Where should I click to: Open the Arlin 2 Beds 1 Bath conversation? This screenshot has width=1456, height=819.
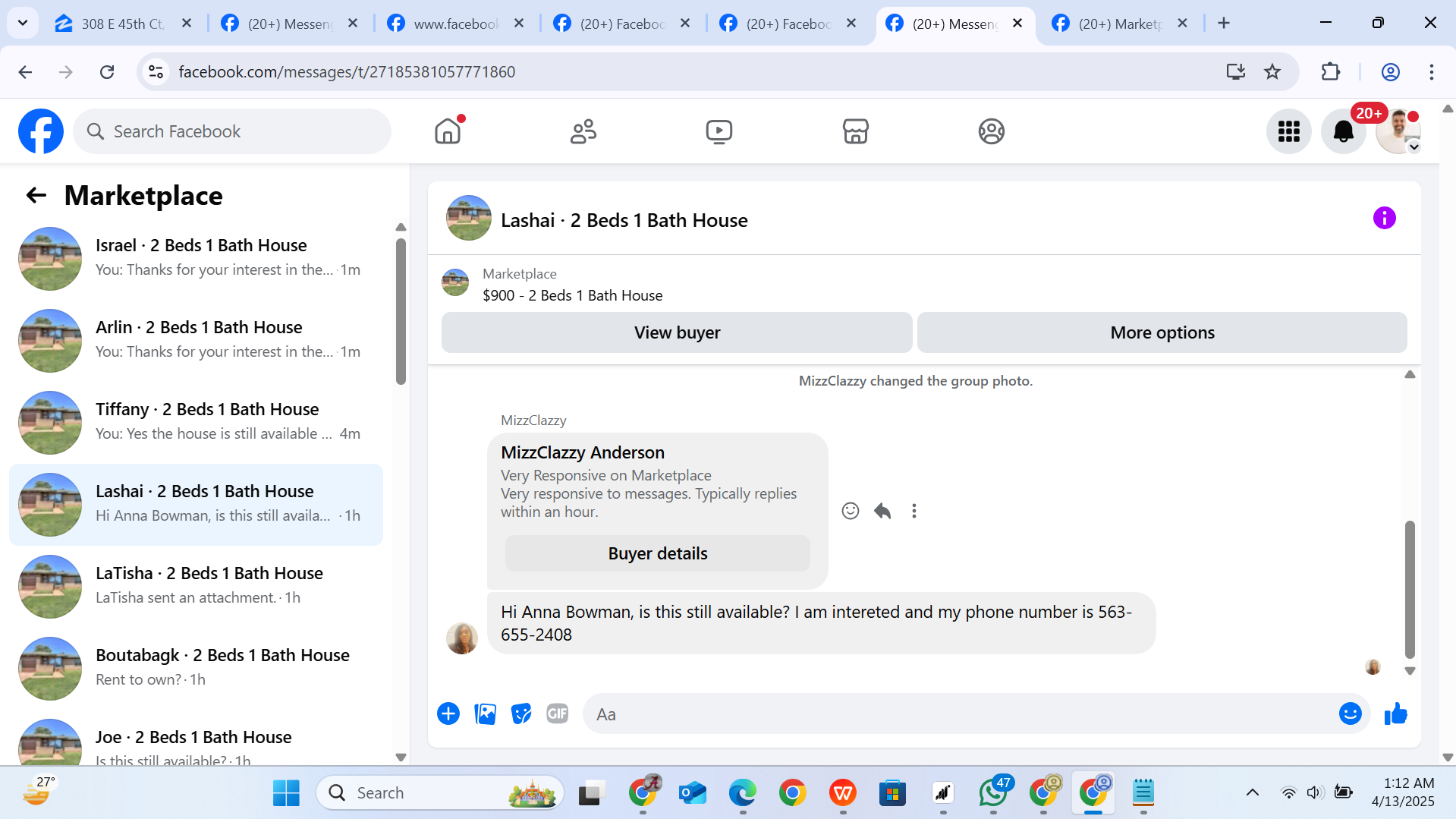pyautogui.click(x=196, y=341)
